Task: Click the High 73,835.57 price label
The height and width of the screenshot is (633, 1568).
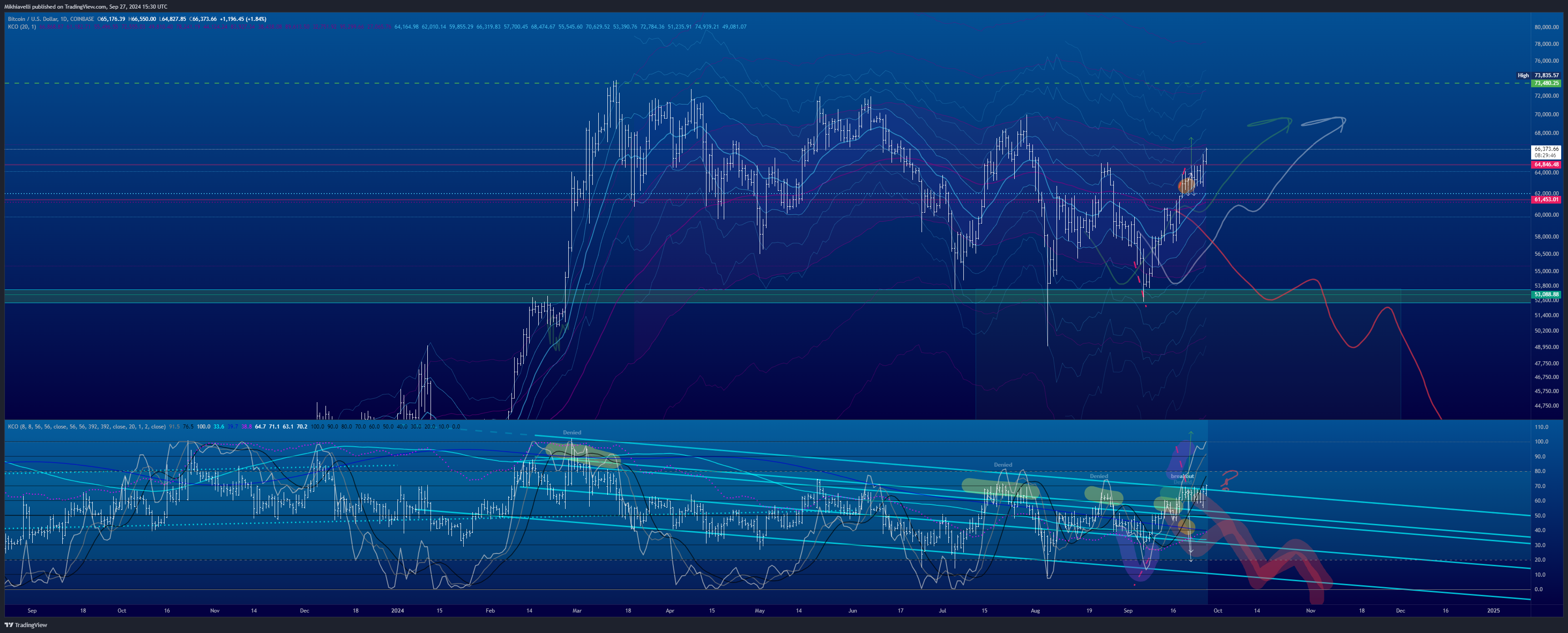Action: coord(1538,75)
